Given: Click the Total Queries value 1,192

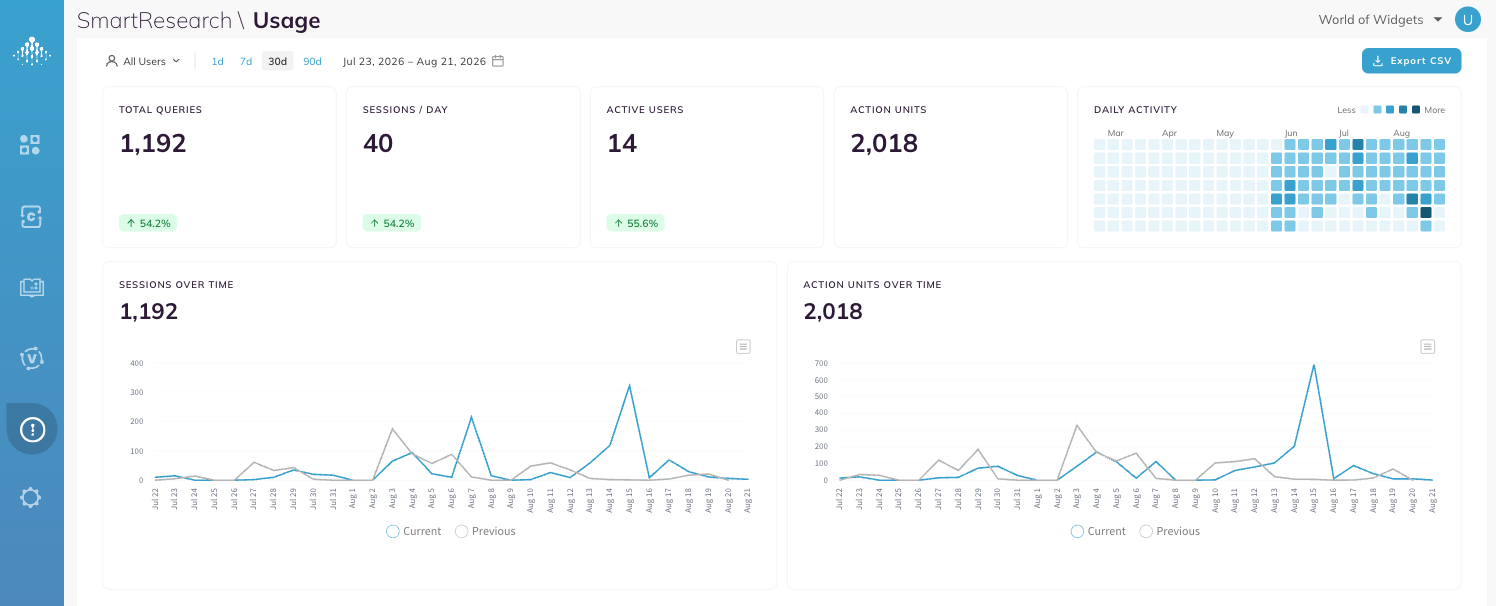Looking at the screenshot, I should coord(153,144).
